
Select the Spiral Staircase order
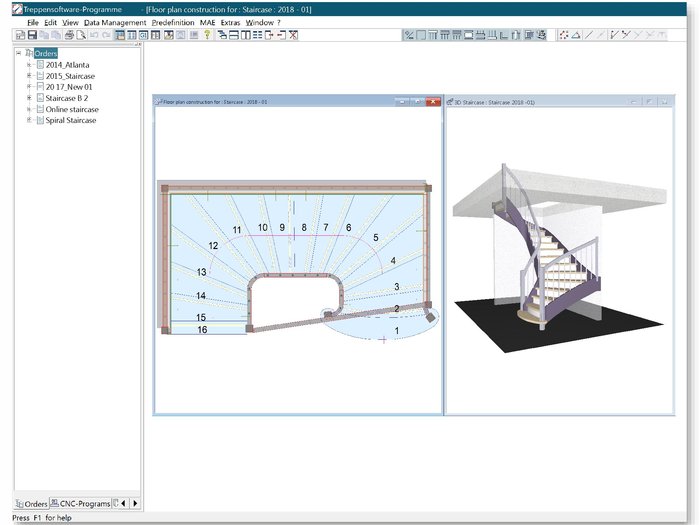point(71,120)
